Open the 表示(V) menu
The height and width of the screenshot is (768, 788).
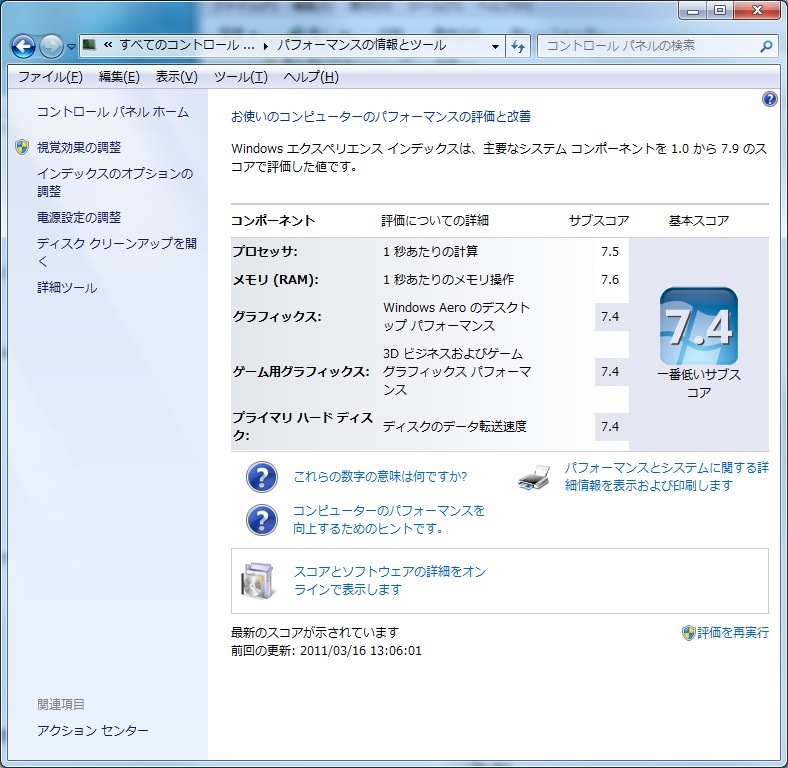click(177, 77)
